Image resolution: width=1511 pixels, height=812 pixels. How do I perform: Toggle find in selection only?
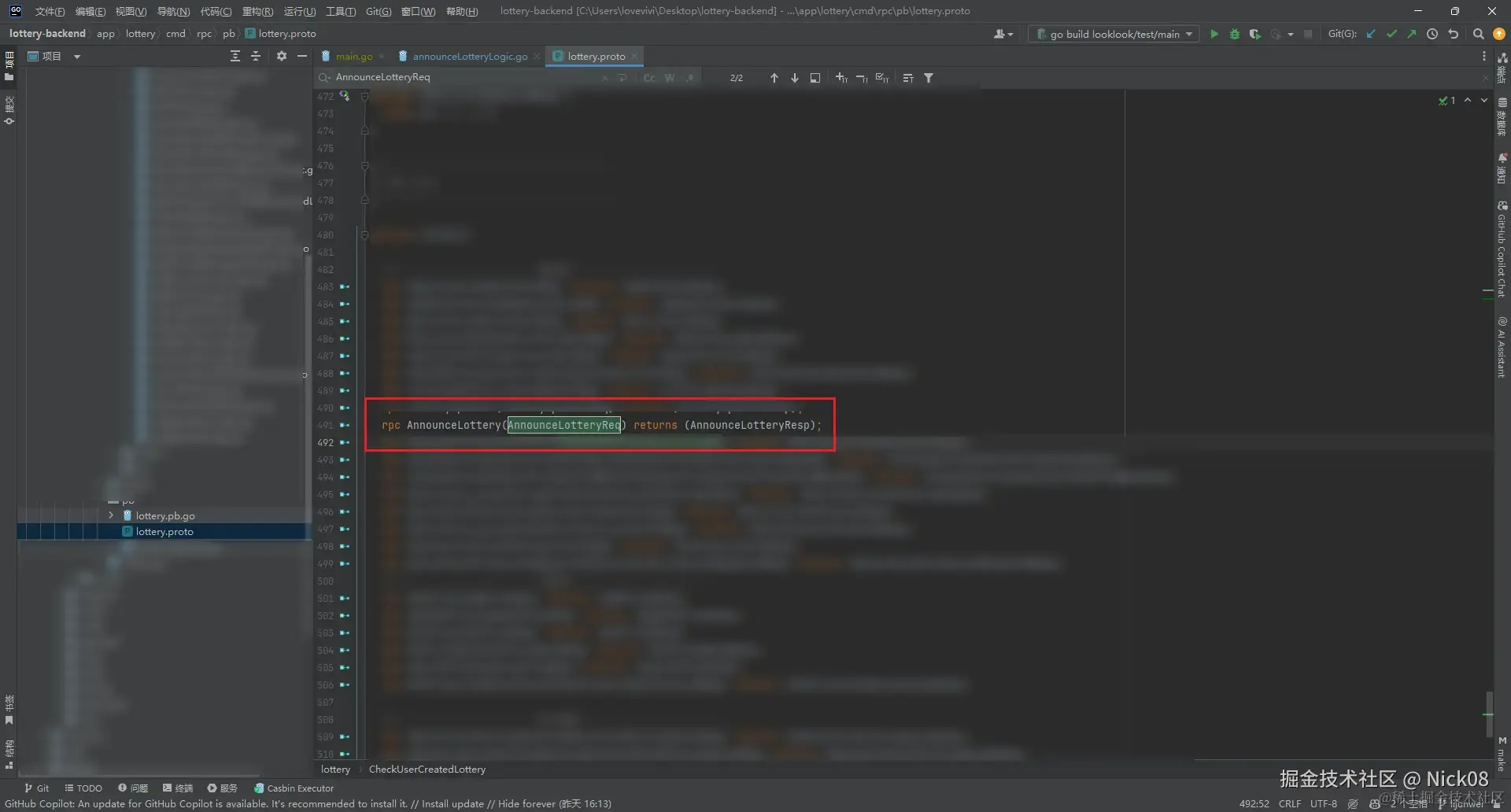(x=815, y=78)
